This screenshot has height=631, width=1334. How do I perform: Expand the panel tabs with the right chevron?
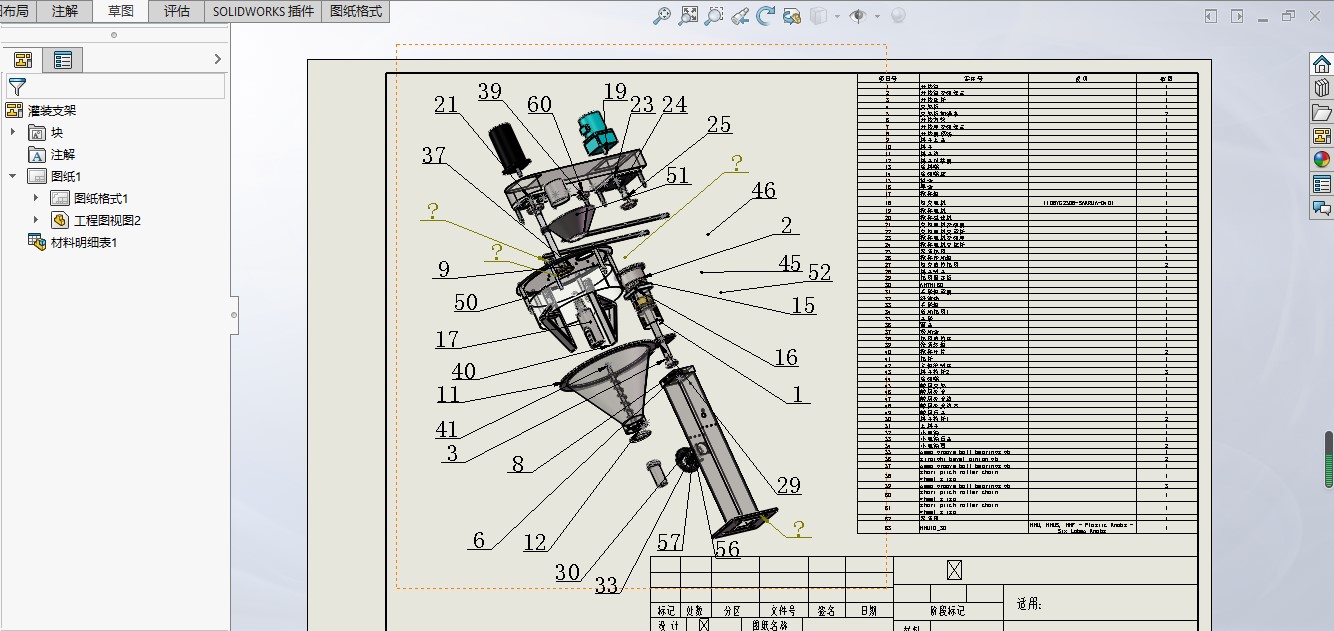click(x=218, y=60)
